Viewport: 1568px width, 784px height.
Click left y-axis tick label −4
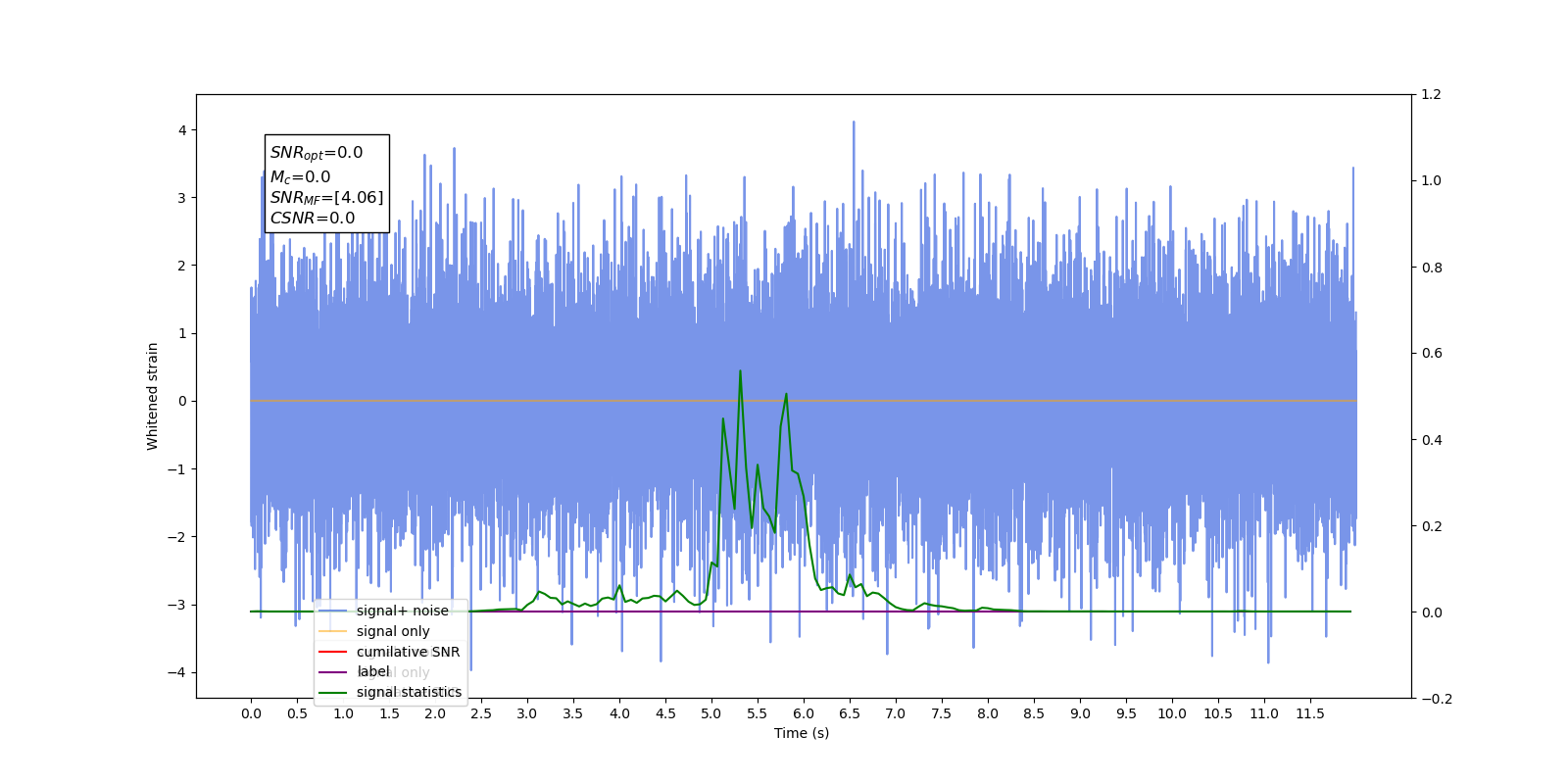[x=177, y=672]
